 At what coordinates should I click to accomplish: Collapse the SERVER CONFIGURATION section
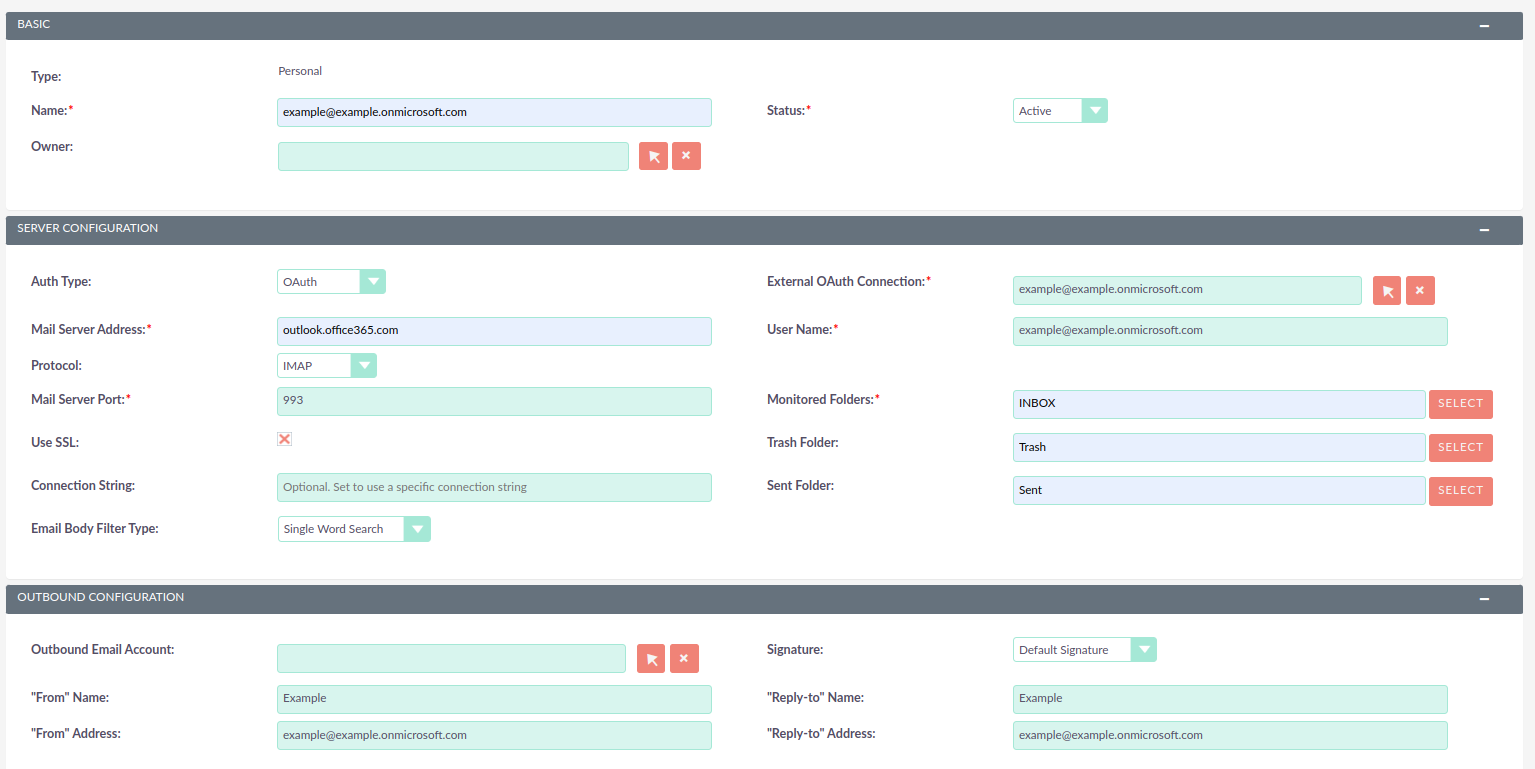pos(1484,229)
